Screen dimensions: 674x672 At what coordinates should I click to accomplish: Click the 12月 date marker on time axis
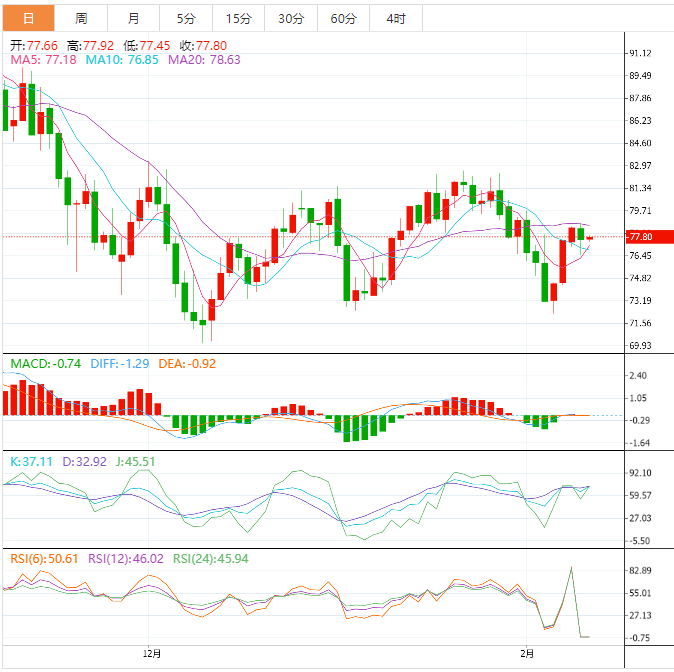[152, 653]
